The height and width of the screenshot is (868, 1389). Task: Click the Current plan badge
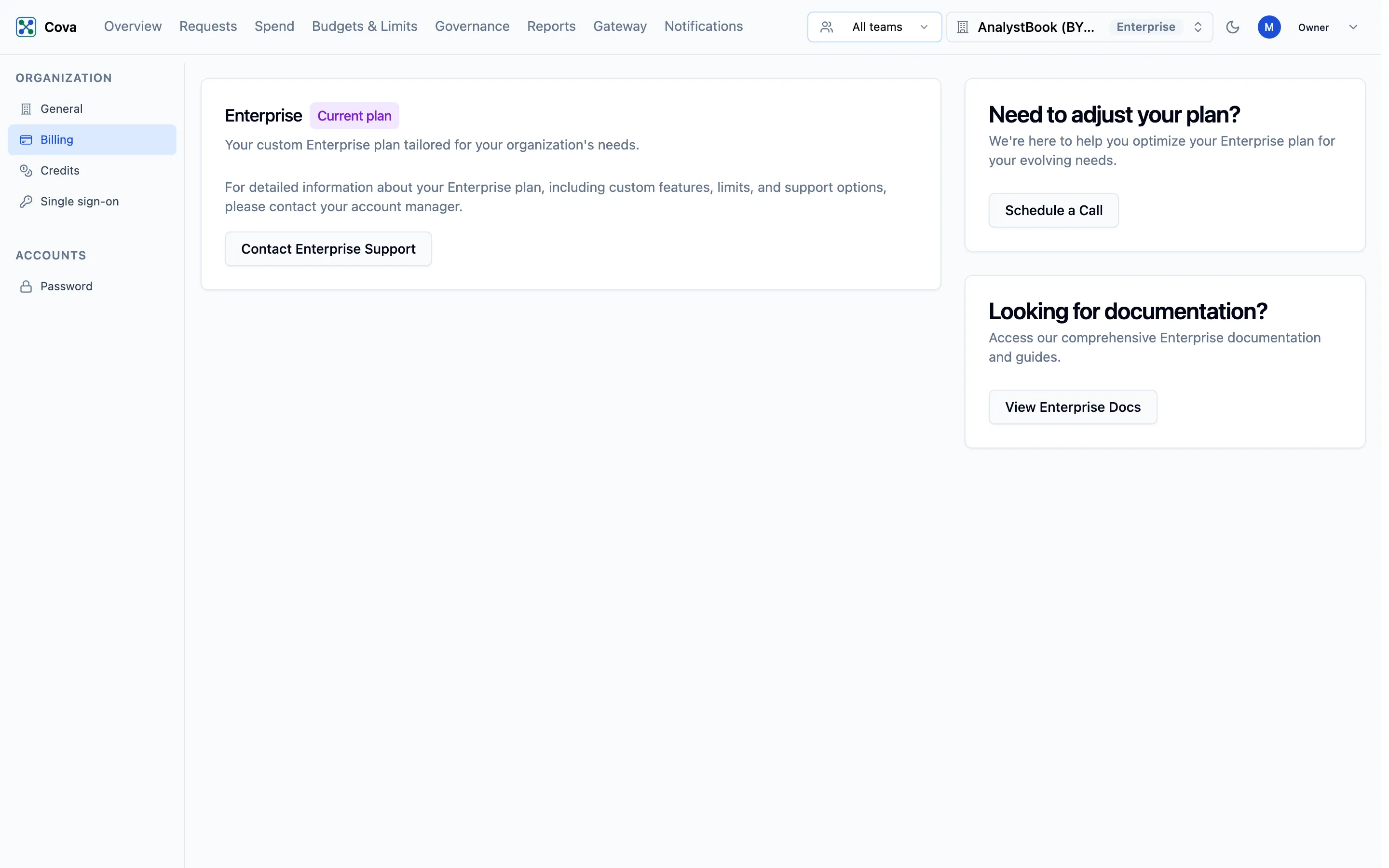click(354, 116)
